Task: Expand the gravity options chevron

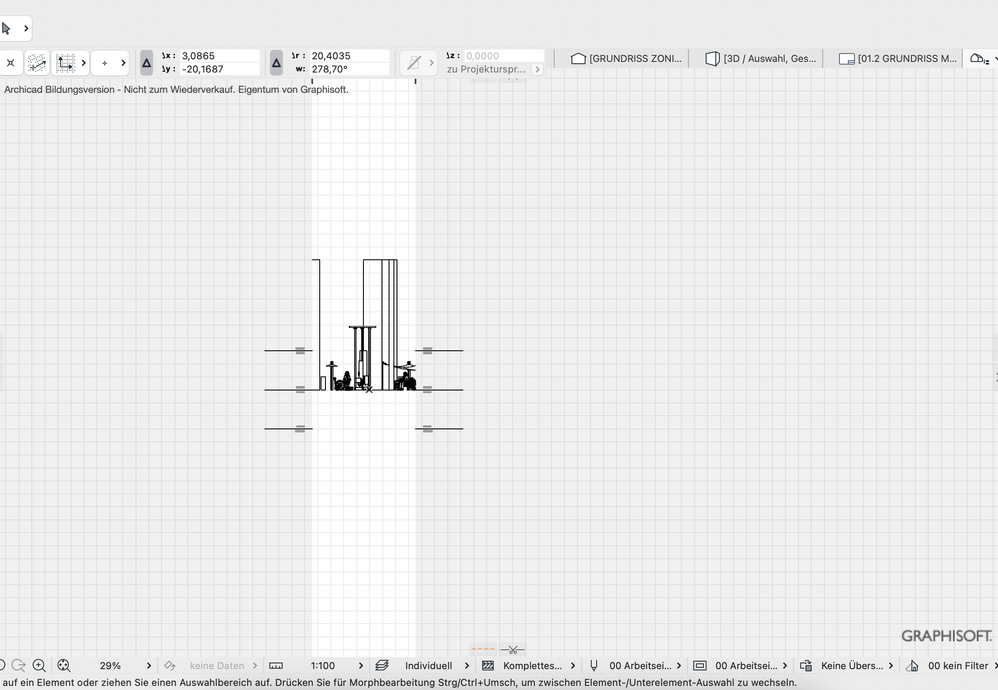Action: click(431, 62)
